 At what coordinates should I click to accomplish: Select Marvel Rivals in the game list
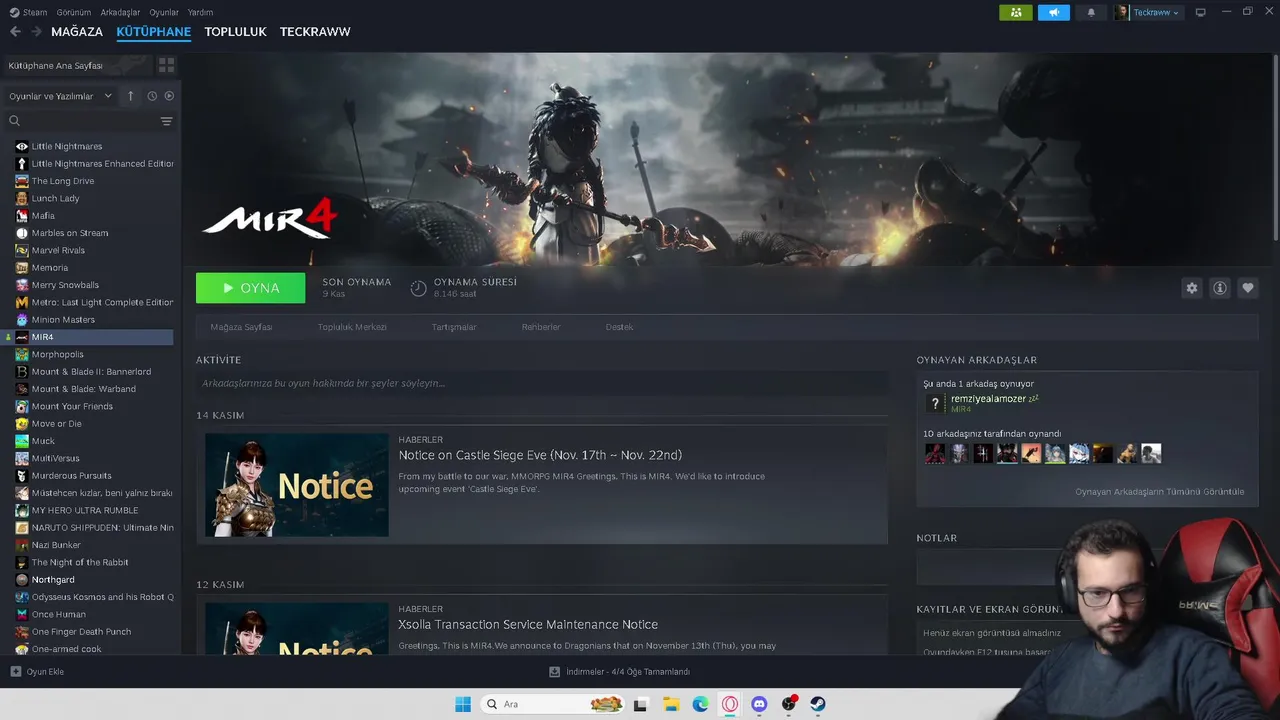(x=58, y=250)
